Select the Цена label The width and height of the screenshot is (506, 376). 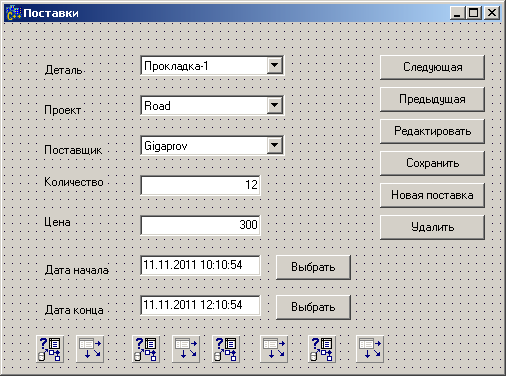[x=57, y=222]
